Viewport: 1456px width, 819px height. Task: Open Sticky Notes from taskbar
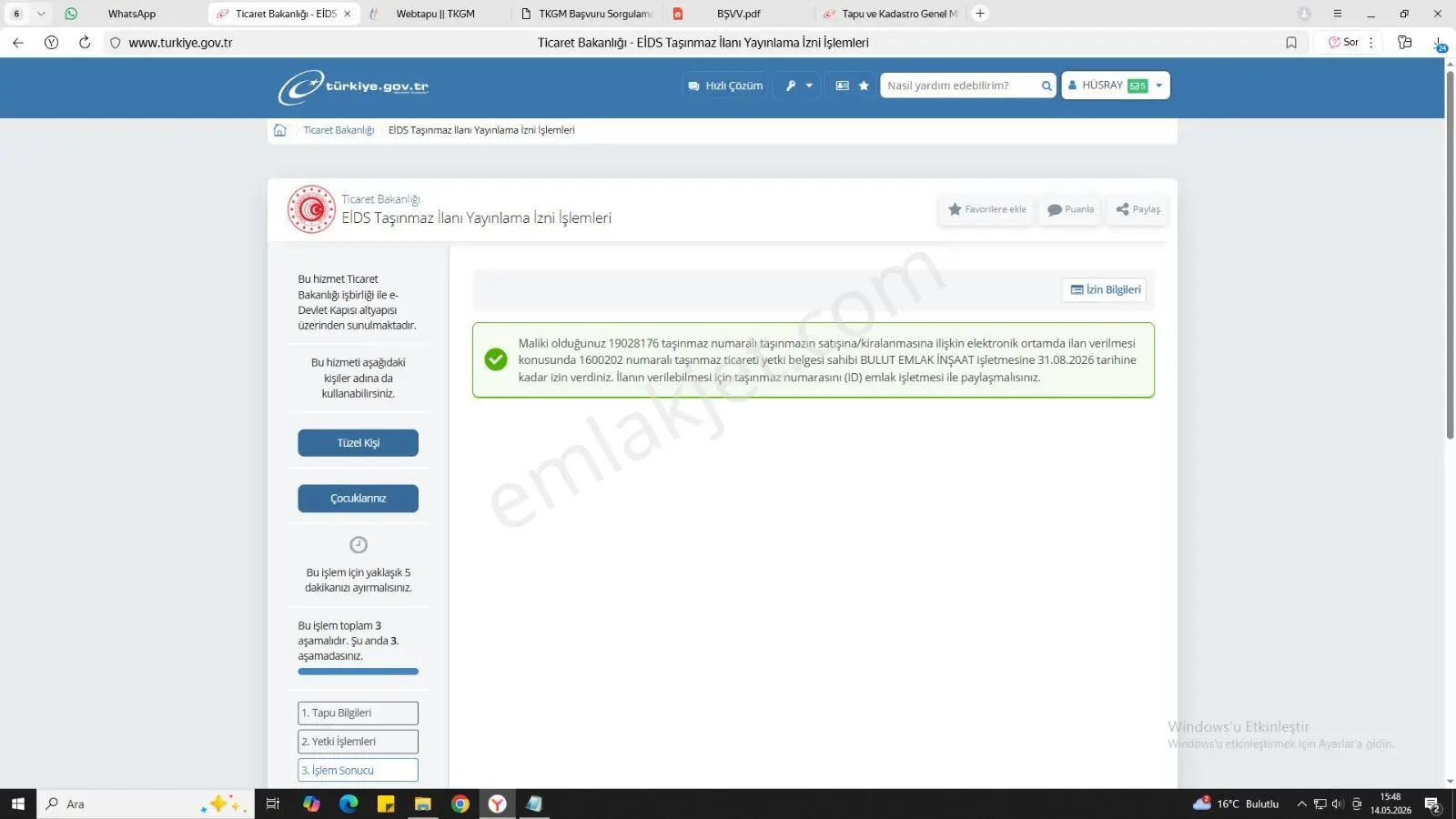coord(386,804)
